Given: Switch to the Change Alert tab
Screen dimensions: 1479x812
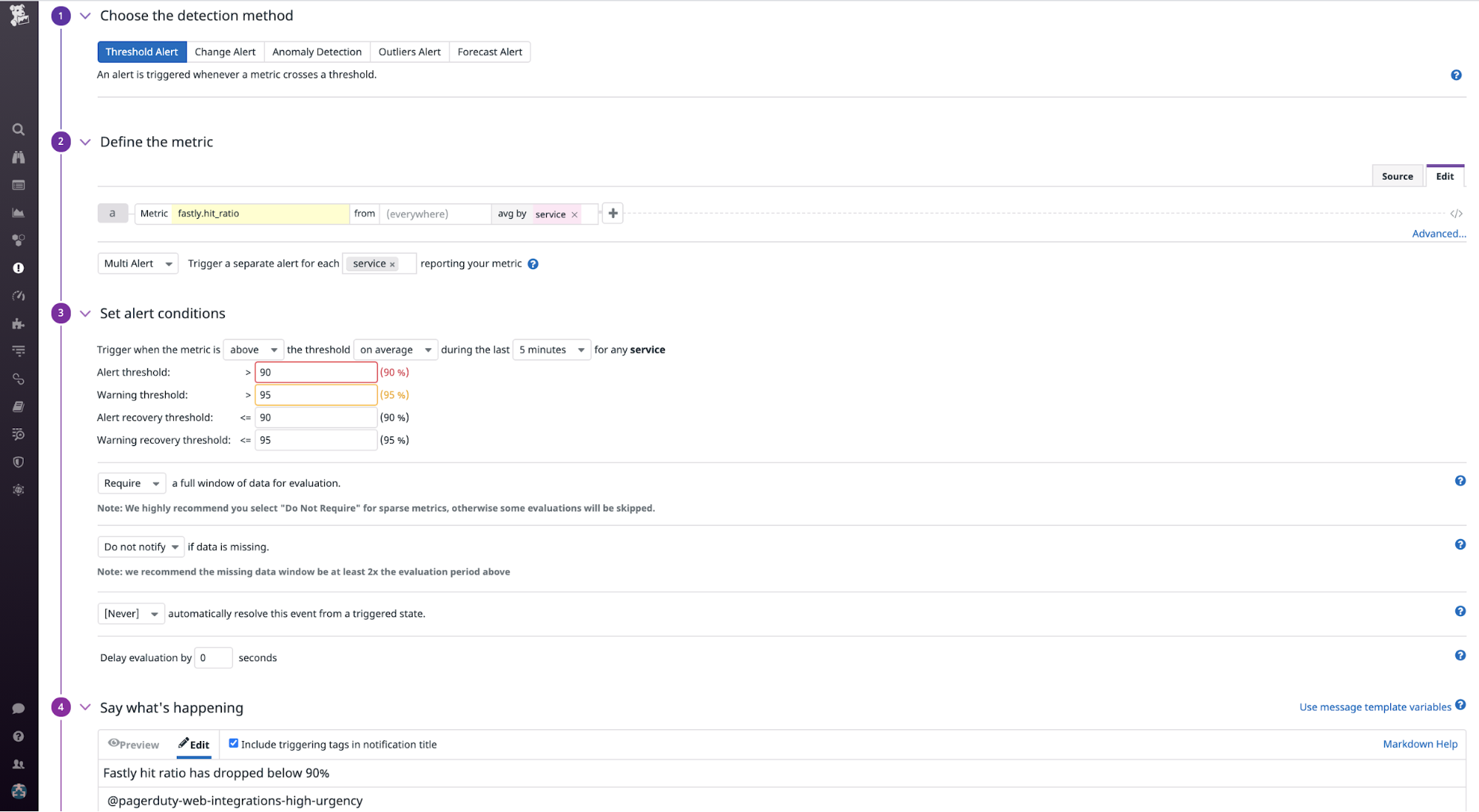Looking at the screenshot, I should click(x=225, y=51).
